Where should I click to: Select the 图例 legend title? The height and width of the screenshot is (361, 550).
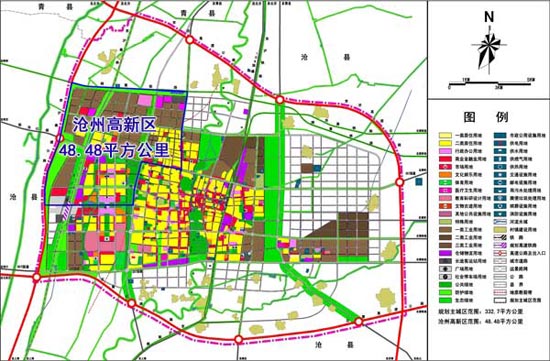[x=487, y=117]
